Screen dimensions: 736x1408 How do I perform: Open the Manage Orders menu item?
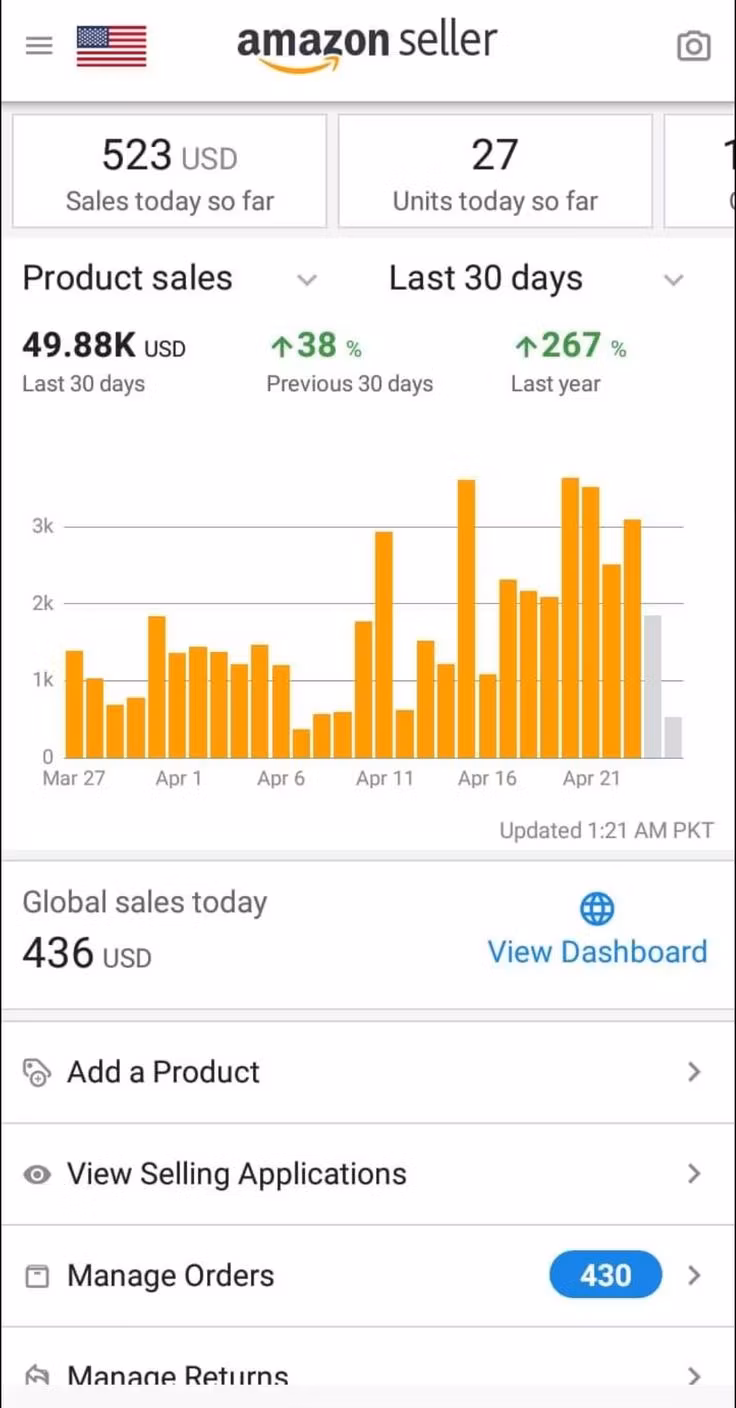point(170,1276)
